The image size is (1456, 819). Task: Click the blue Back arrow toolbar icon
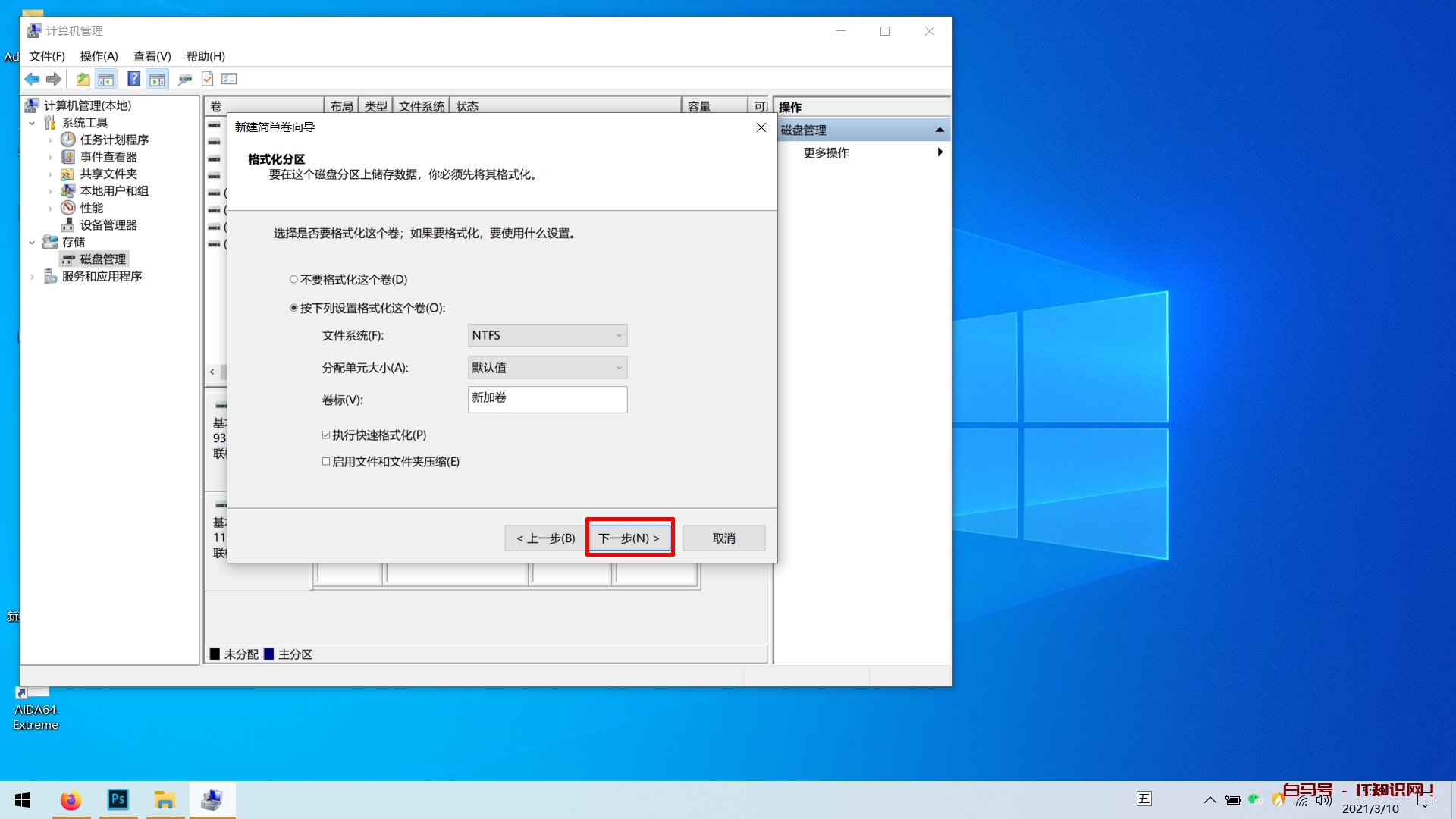(32, 79)
